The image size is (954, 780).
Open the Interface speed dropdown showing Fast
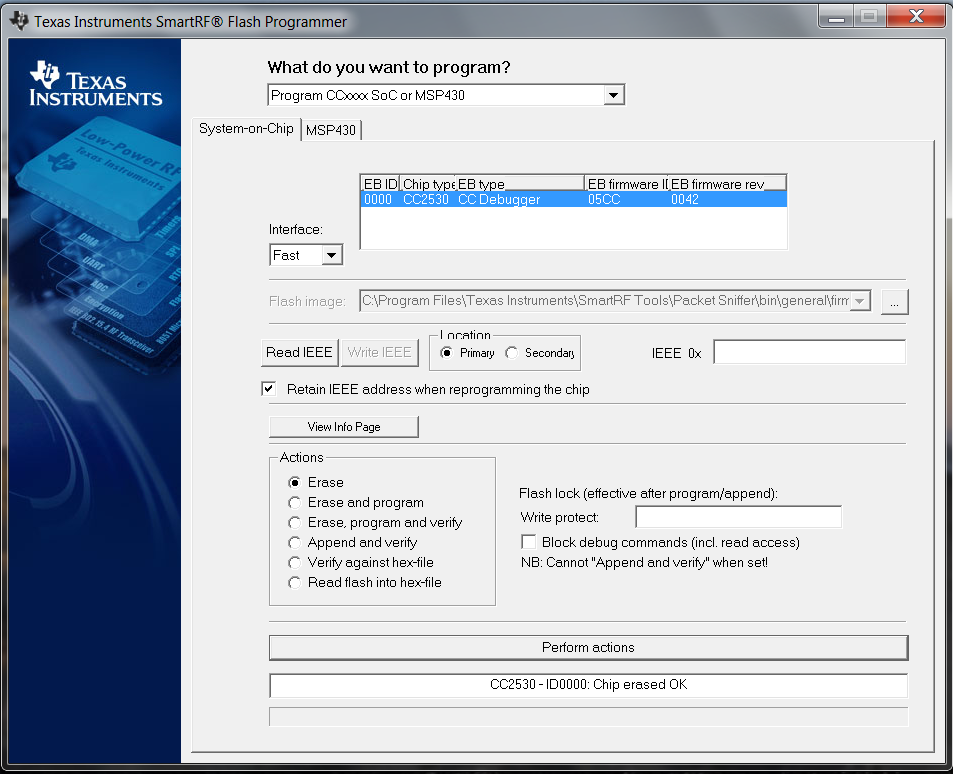click(x=332, y=255)
